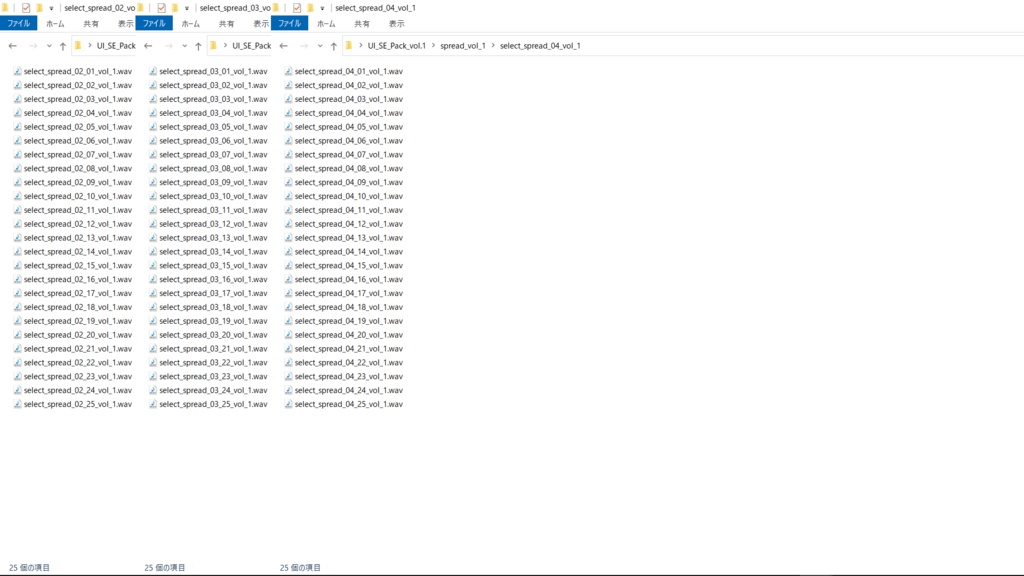Viewport: 1024px width, 576px height.
Task: Click UI_SE_Pack breadcrumb in select_spread_02 window
Action: coord(116,46)
